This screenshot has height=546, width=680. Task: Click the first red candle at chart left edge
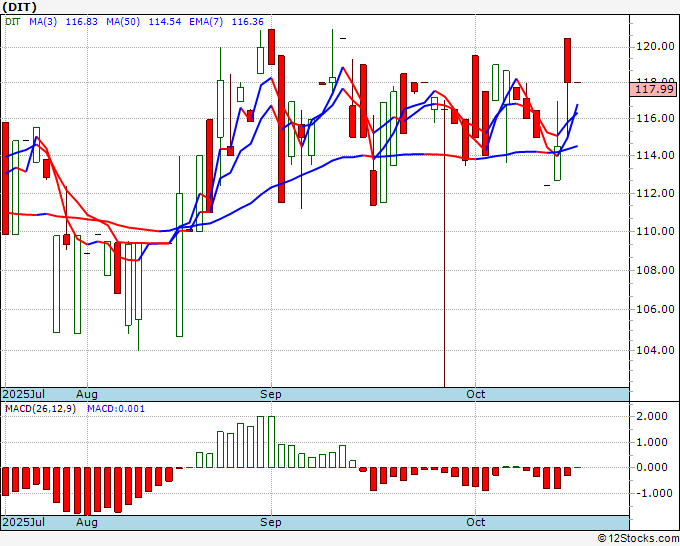[6, 178]
